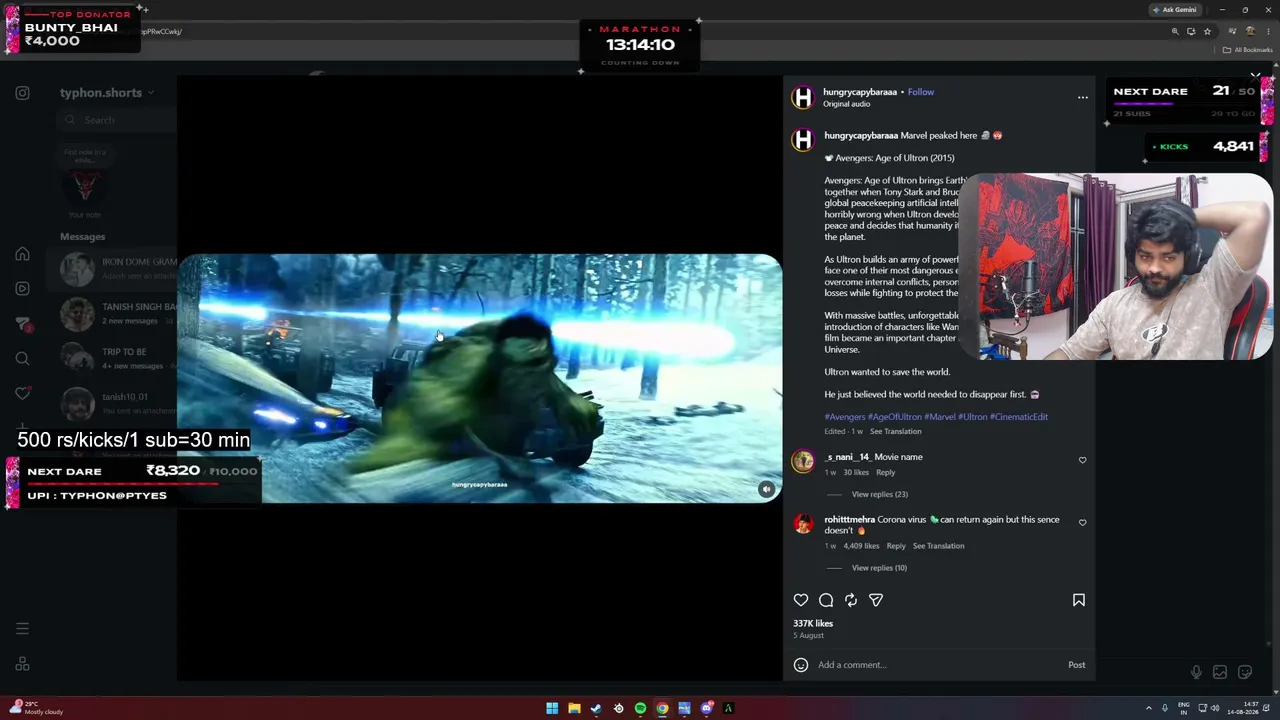Like the reel with the heart icon

(801, 600)
